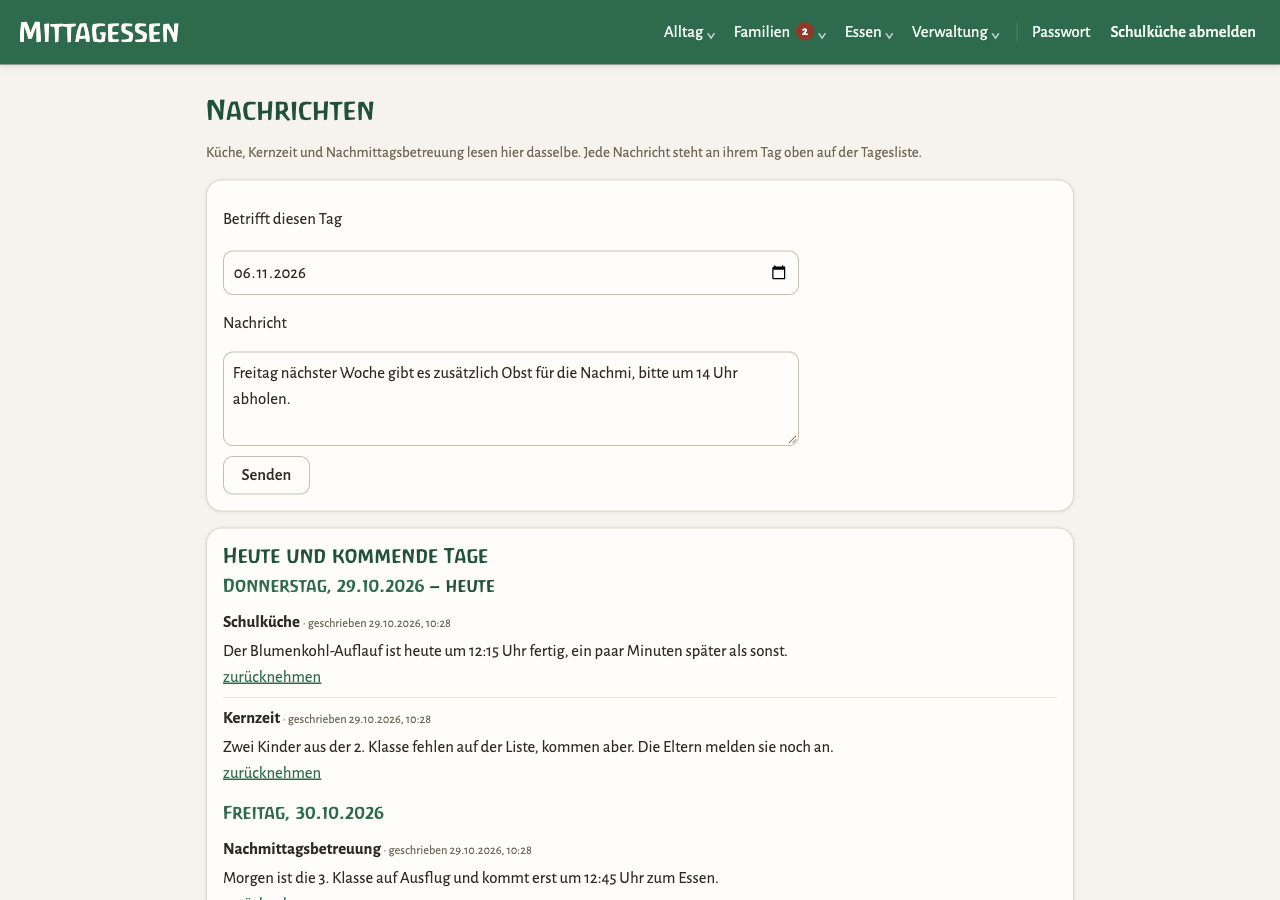1280x900 pixels.
Task: Go to the Passwort page
Action: point(1061,32)
